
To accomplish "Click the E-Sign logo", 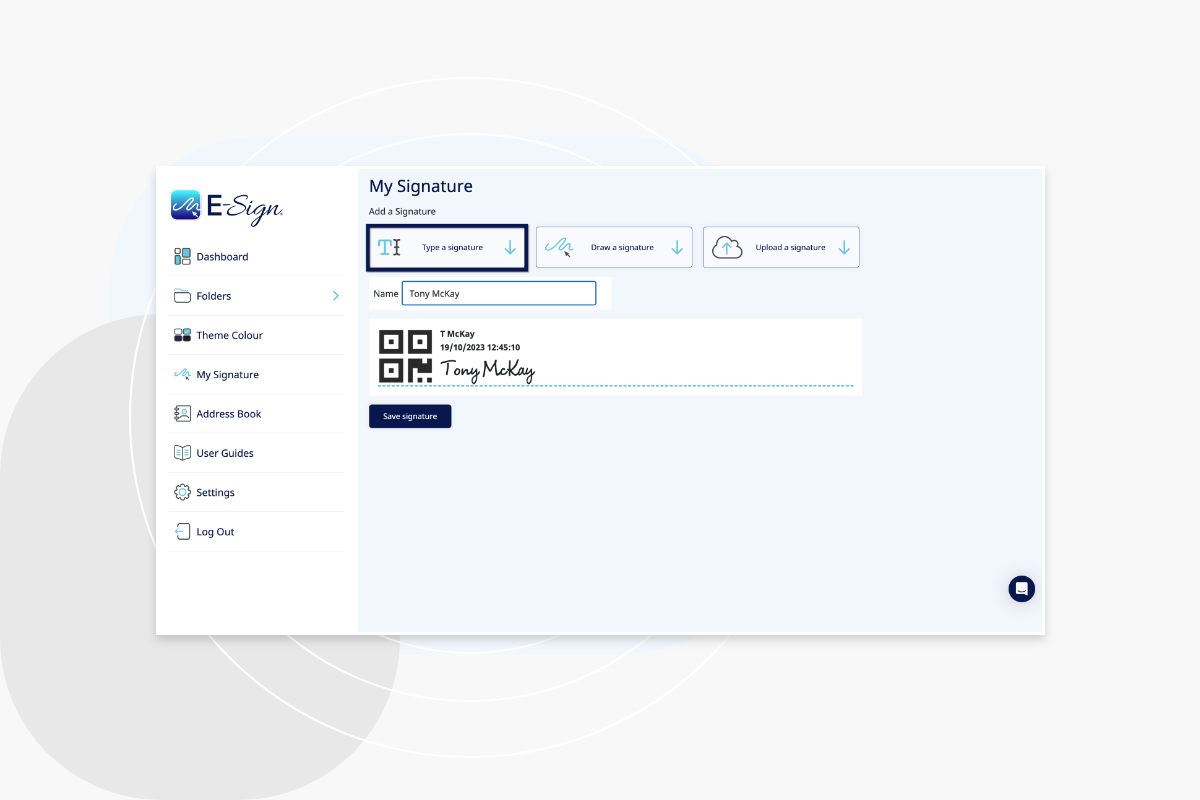I will point(227,206).
